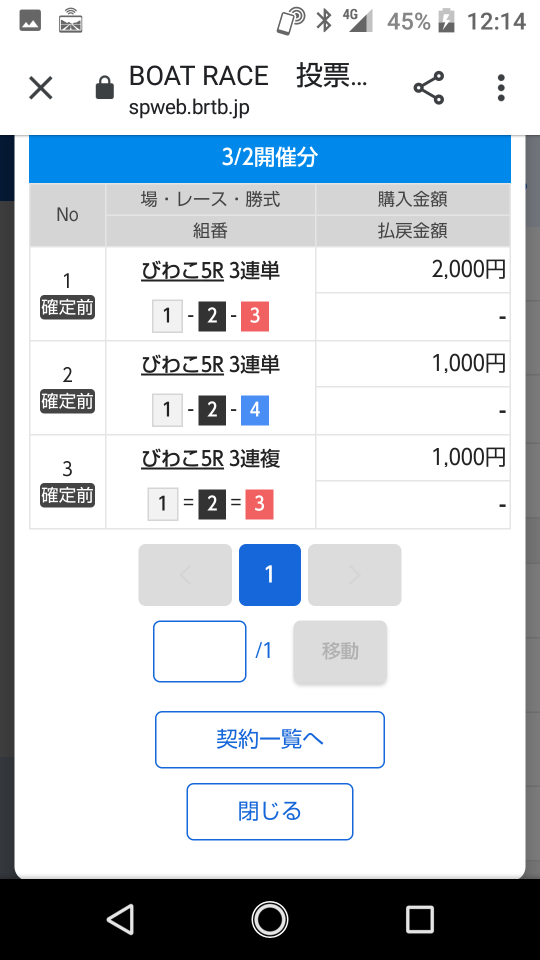This screenshot has width=540, height=960.
Task: Tap the Android home circle button
Action: [270, 920]
